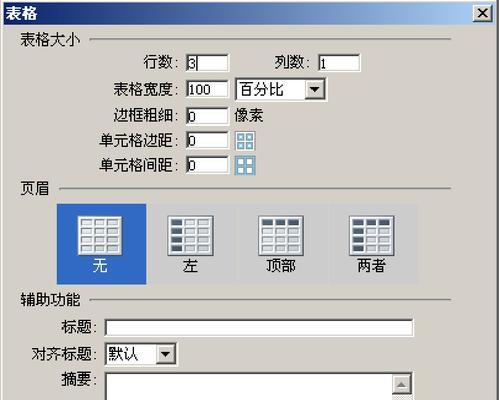Click the 表格宽度 width field

click(207, 89)
